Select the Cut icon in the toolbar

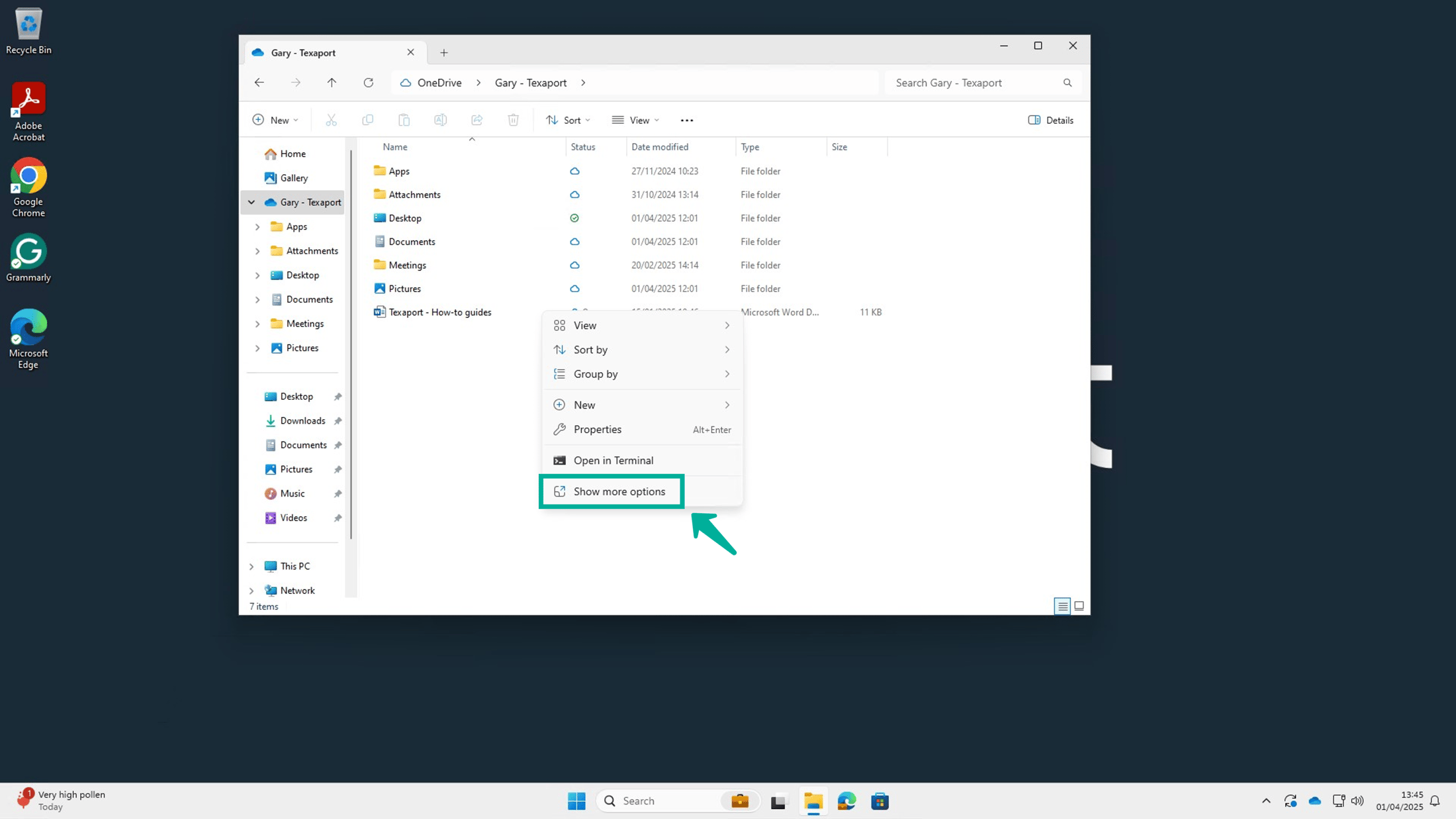pos(331,120)
